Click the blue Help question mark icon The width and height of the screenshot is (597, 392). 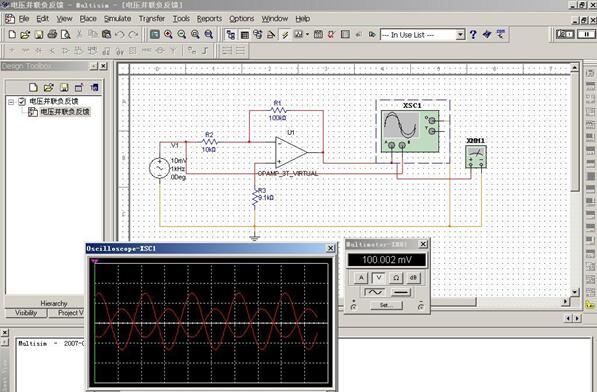click(x=473, y=35)
